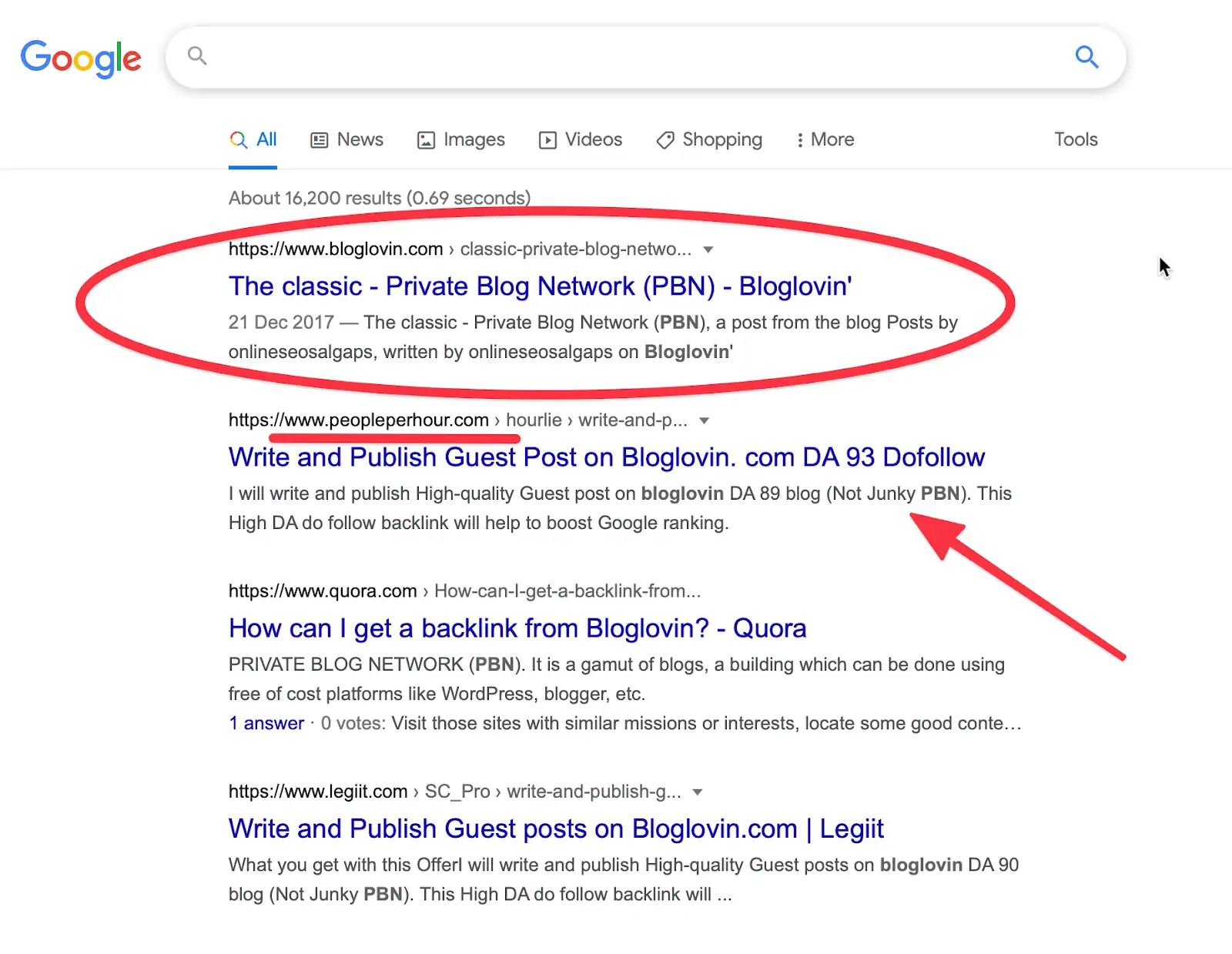Open 'Write and Publish Guest posts' Legiit result
Viewport: 1232px width, 954px height.
(556, 828)
